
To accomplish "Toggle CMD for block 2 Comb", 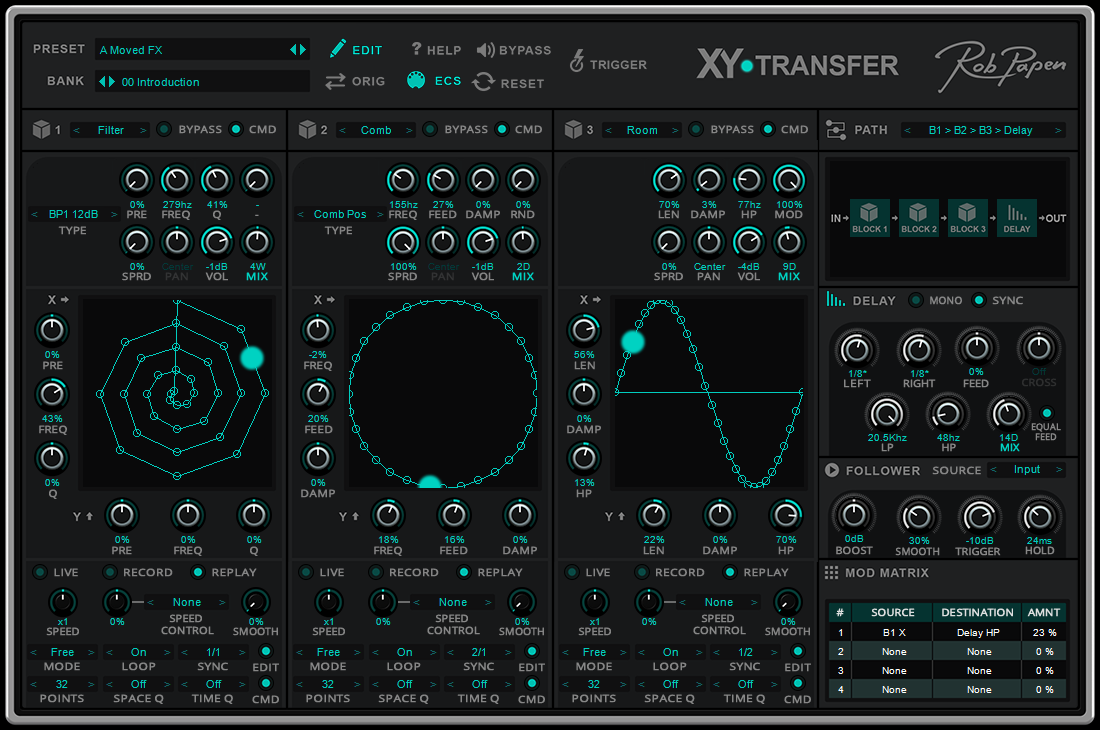I will pyautogui.click(x=502, y=129).
